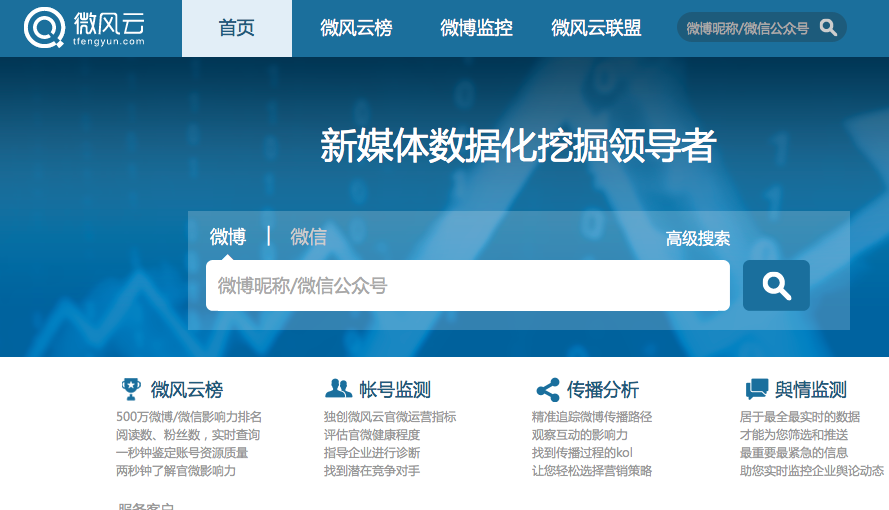The image size is (889, 510).
Task: Click the chat bubbles icon beside 舆情监测
Action: (x=757, y=389)
